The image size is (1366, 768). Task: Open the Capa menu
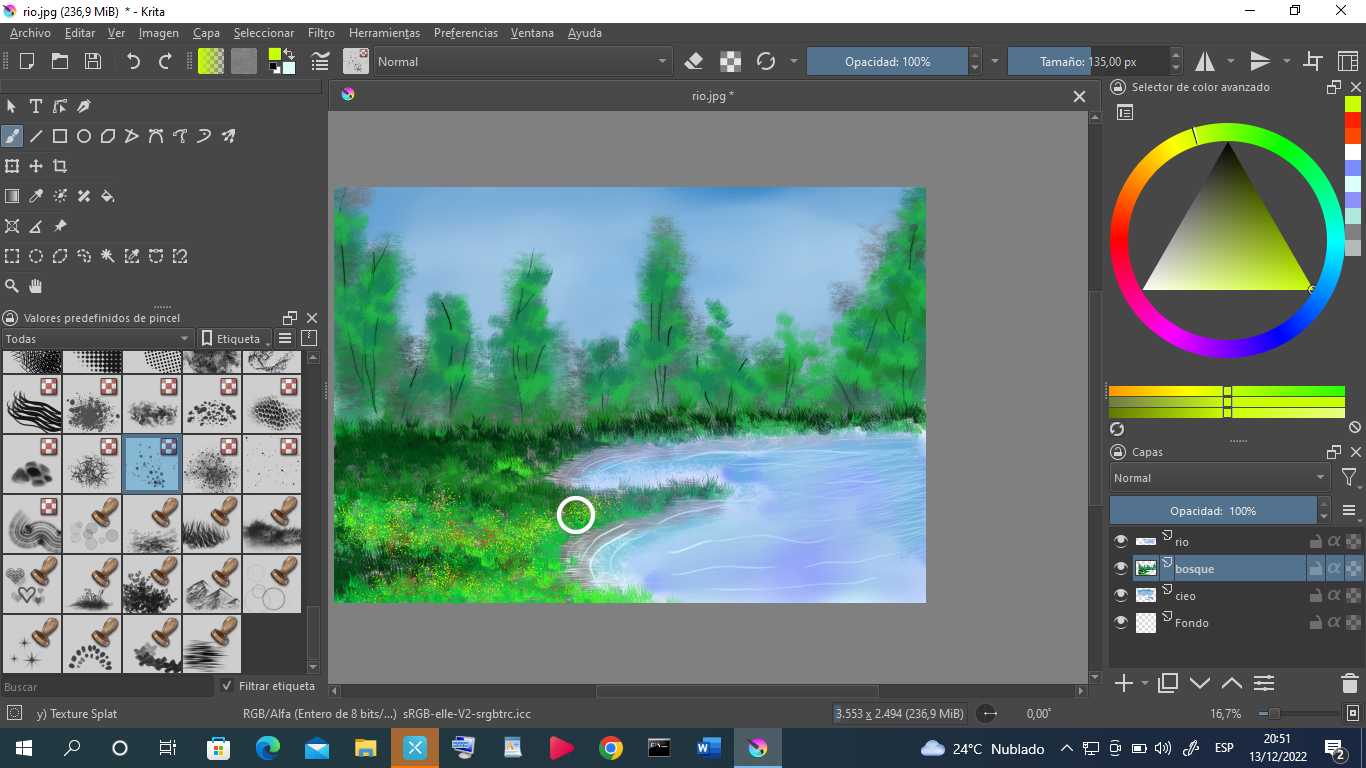point(207,33)
